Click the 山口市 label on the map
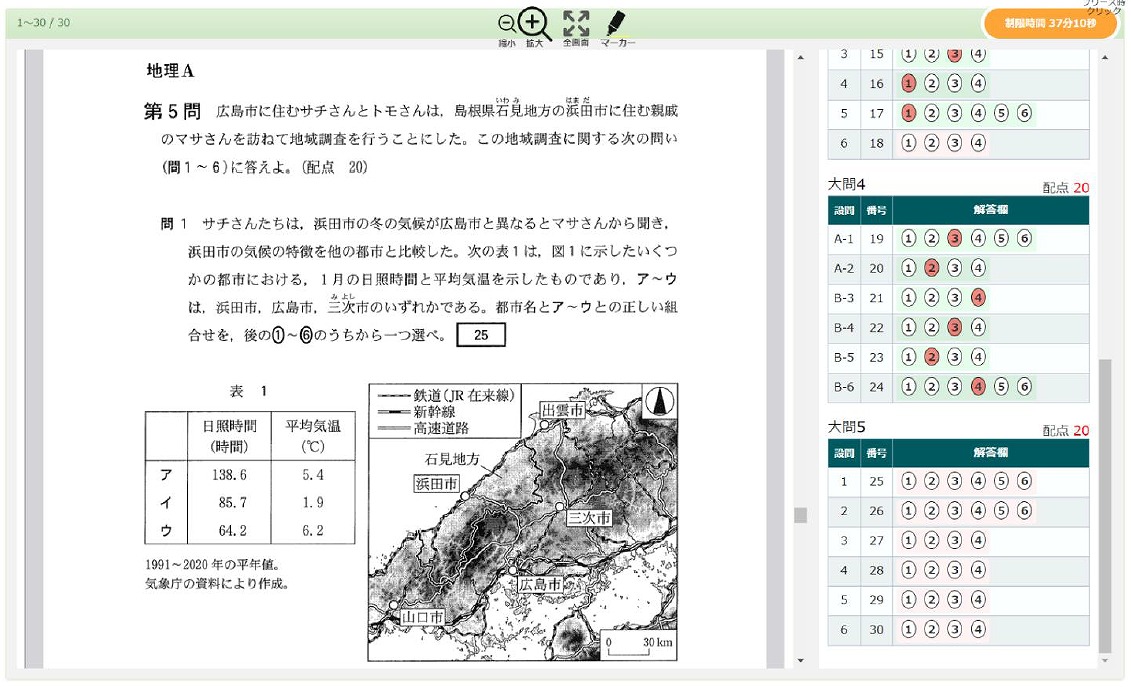The height and width of the screenshot is (687, 1131). (x=422, y=617)
